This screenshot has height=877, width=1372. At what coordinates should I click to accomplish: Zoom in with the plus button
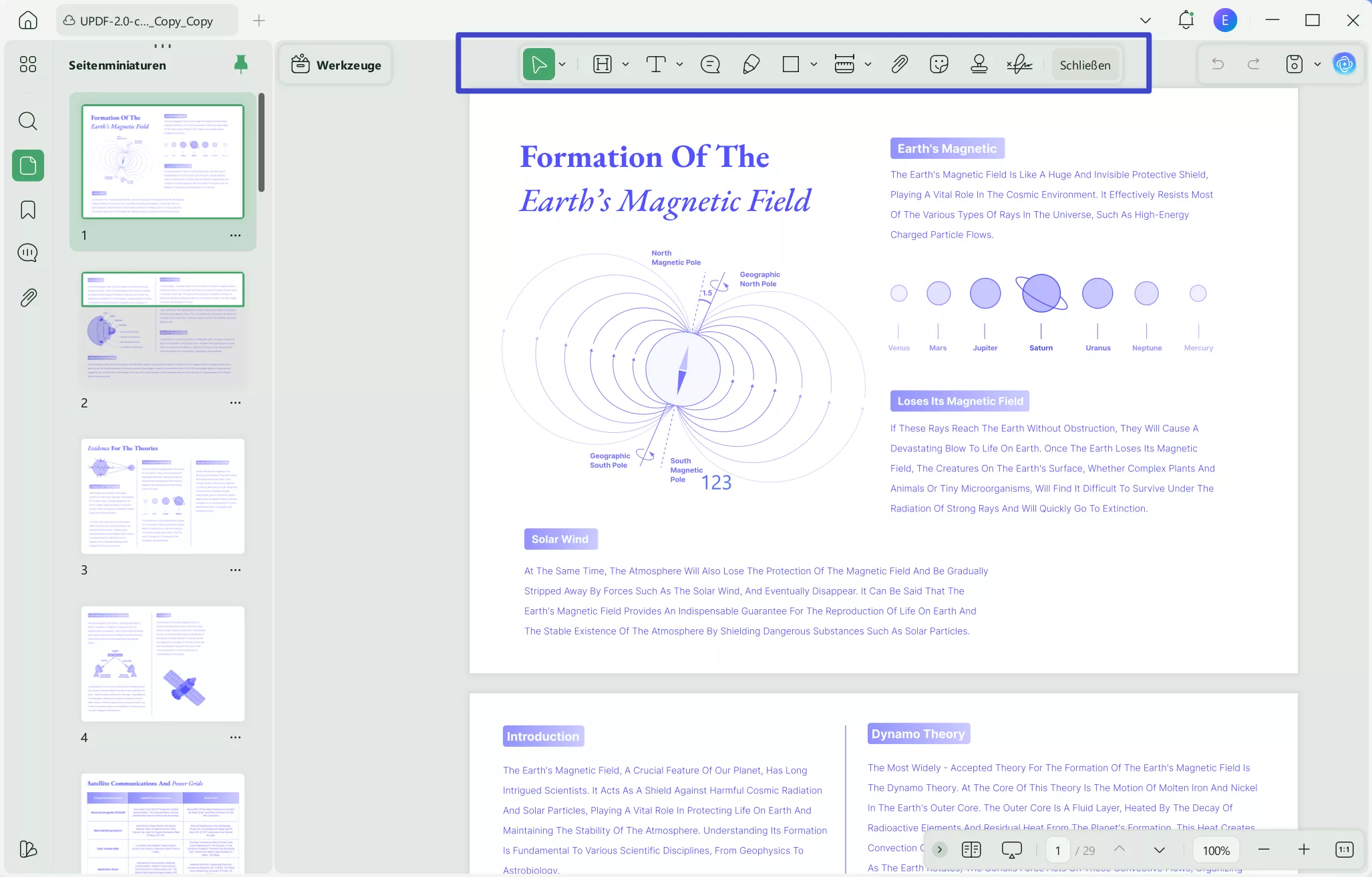click(1304, 850)
